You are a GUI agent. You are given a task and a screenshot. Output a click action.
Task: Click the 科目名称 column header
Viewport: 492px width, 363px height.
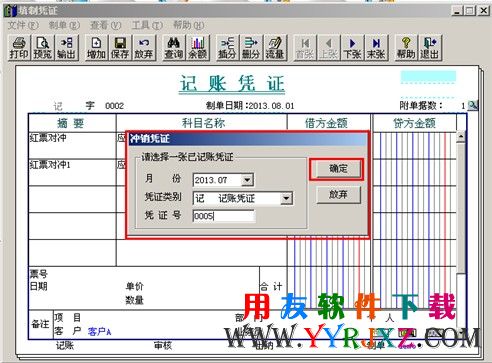tap(203, 123)
